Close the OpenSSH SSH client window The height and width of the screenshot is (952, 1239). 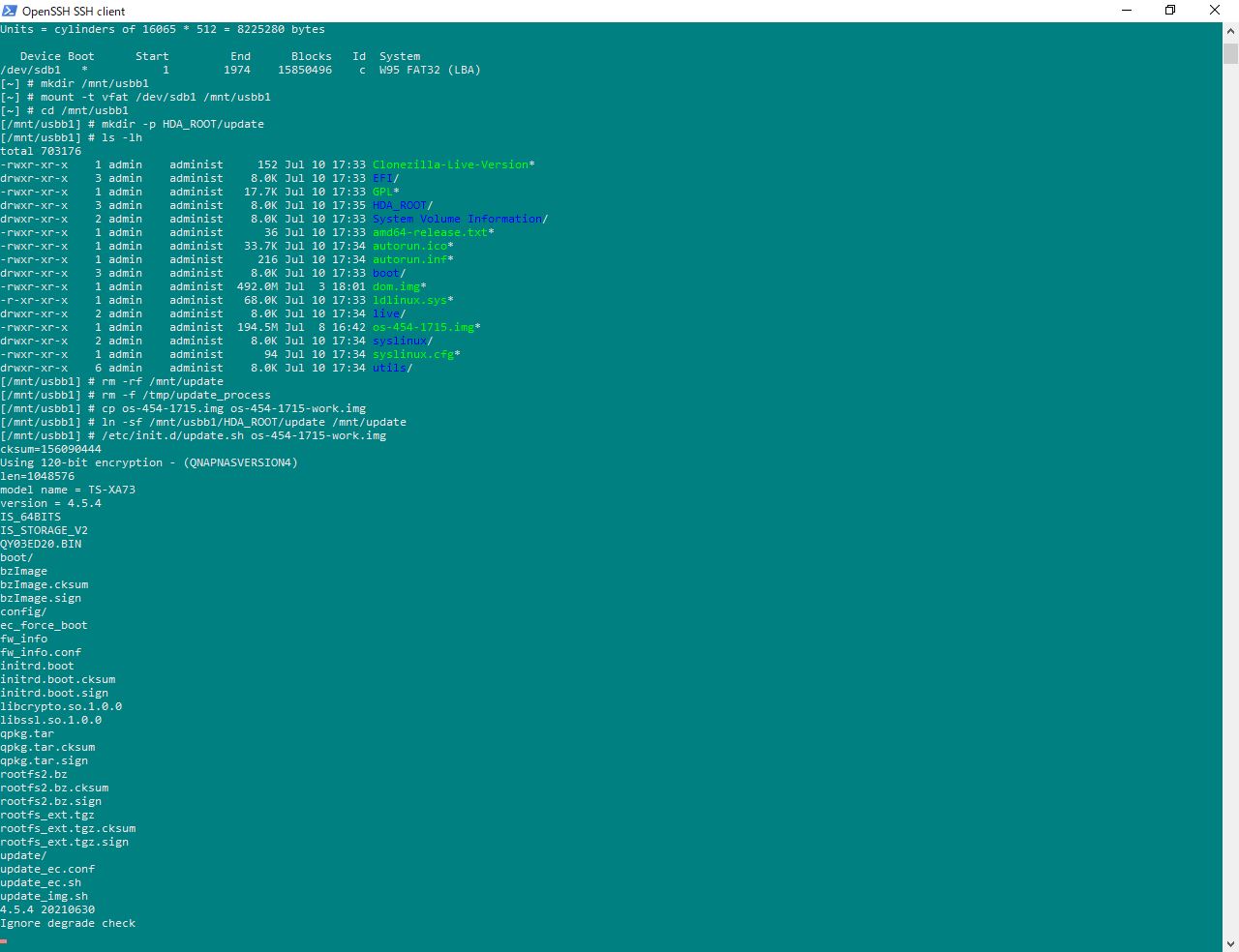click(1215, 11)
